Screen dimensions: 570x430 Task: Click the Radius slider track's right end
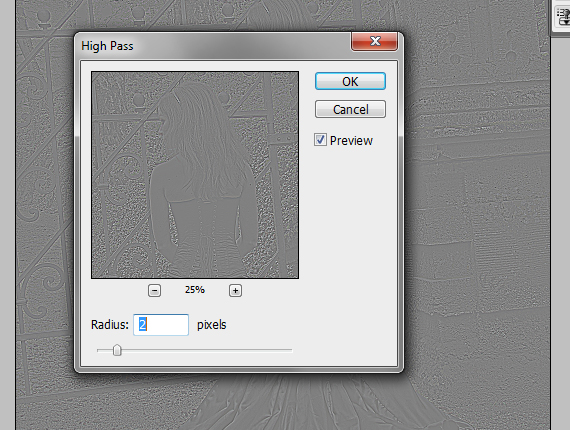[x=290, y=350]
